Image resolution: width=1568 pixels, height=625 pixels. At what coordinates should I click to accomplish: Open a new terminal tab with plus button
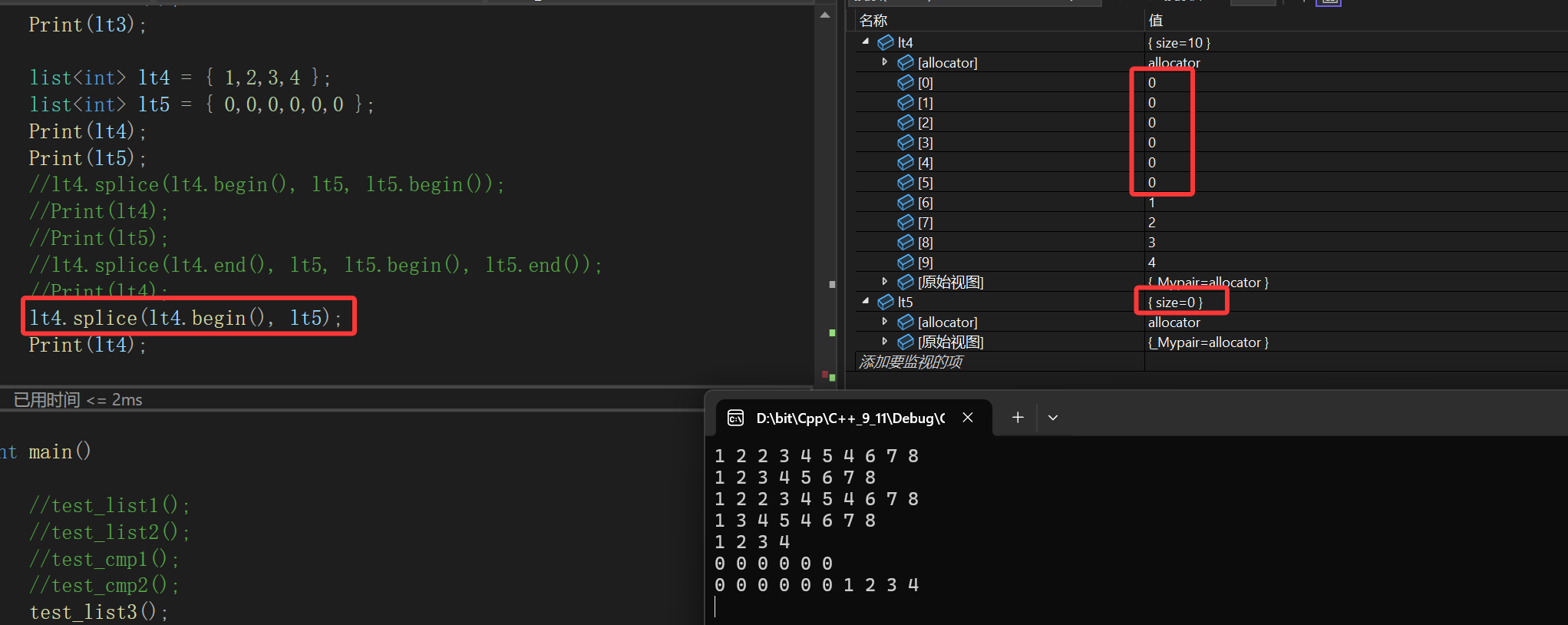click(1018, 417)
